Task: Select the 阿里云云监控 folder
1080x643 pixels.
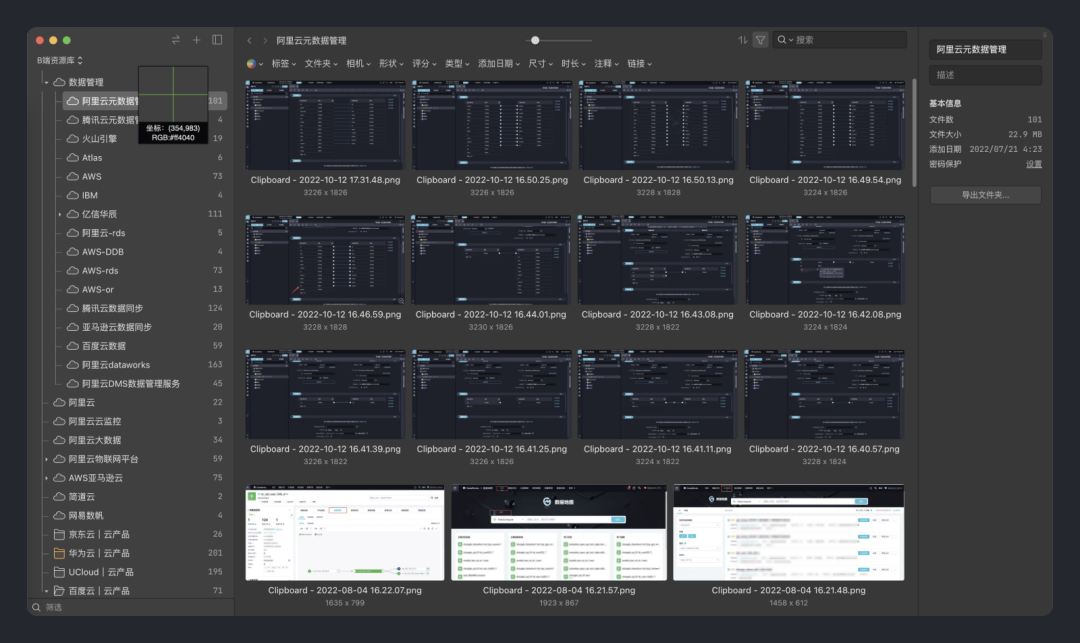Action: [136, 421]
